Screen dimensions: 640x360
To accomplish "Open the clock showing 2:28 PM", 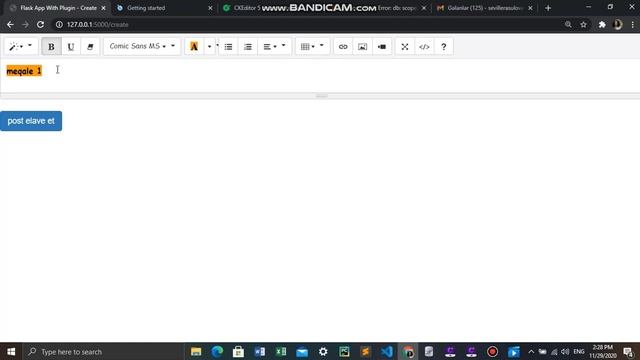I will [x=603, y=351].
